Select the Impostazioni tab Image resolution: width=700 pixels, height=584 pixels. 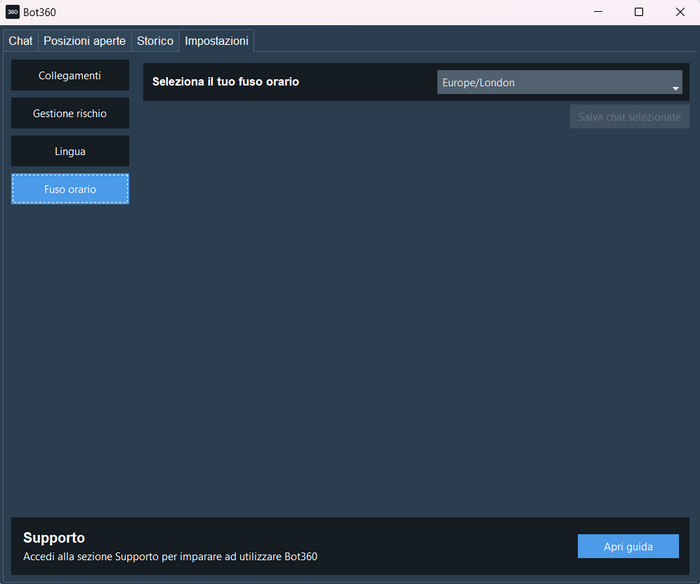click(x=216, y=41)
